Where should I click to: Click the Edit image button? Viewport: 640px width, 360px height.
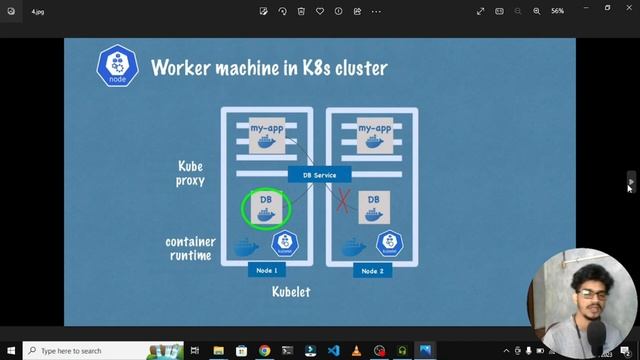264,11
